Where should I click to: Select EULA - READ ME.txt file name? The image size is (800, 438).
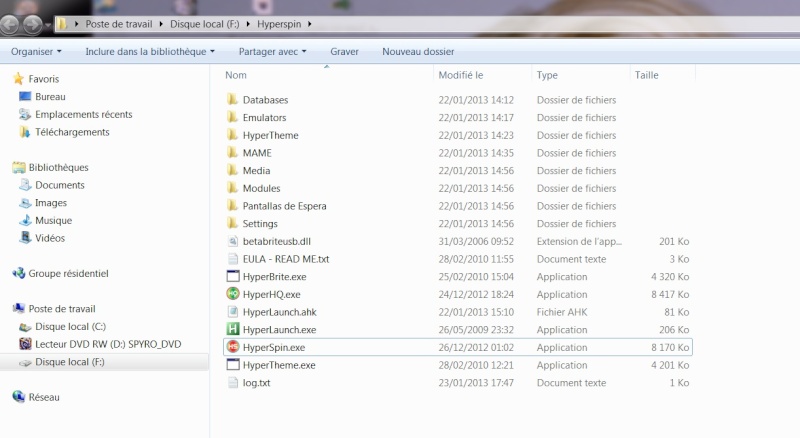286,259
